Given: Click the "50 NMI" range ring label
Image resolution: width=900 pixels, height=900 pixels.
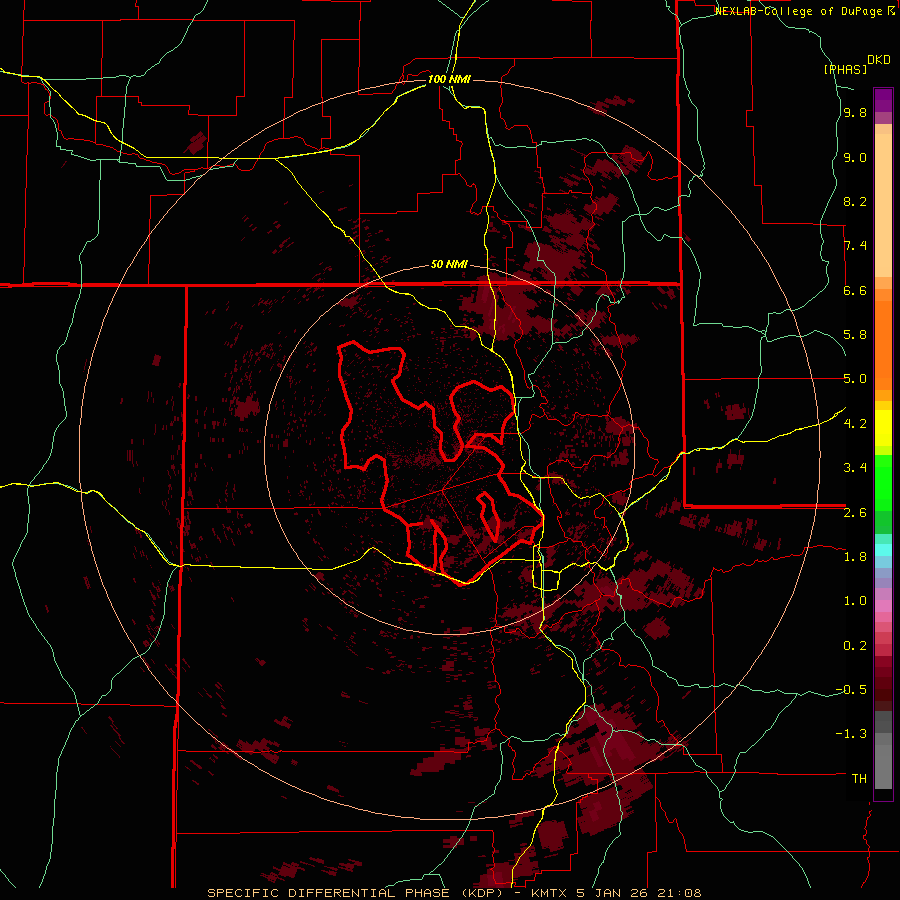Looking at the screenshot, I should (x=449, y=265).
